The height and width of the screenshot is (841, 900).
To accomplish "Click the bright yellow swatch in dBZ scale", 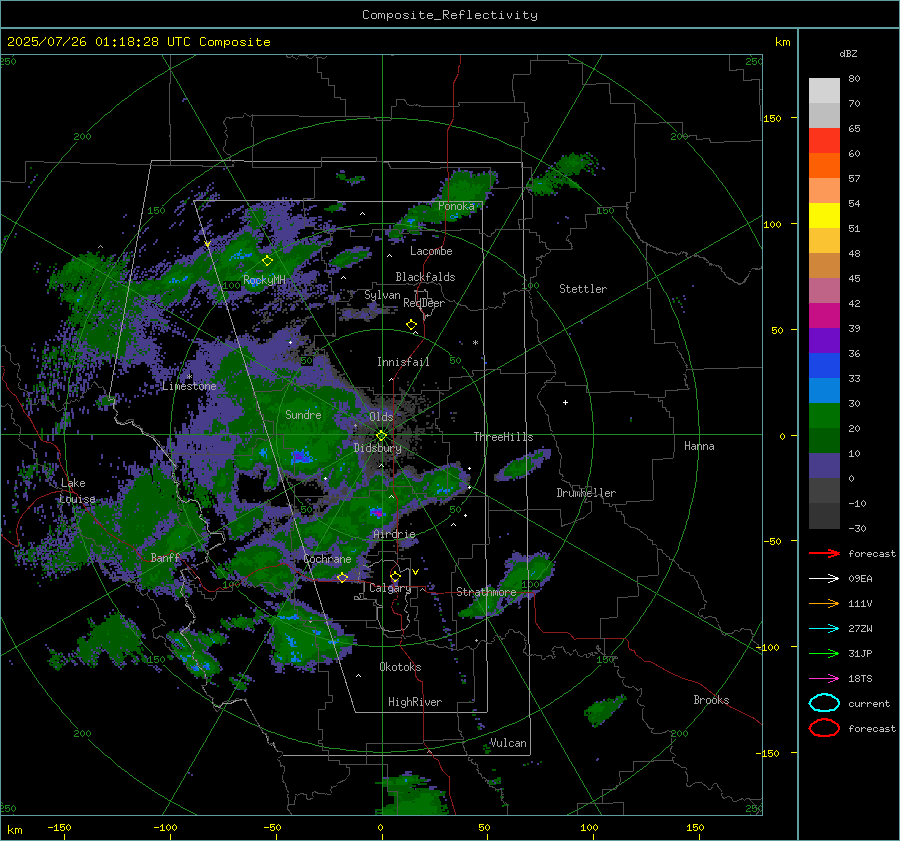I will coord(824,215).
